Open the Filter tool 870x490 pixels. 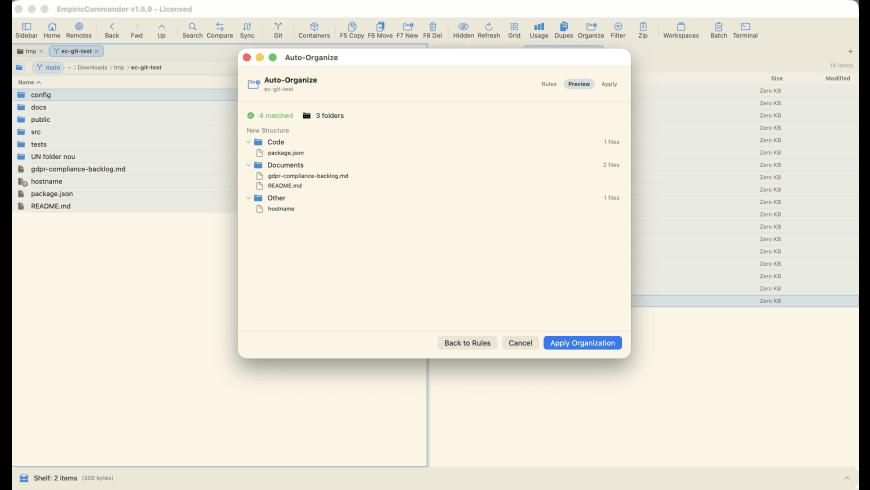pos(618,31)
